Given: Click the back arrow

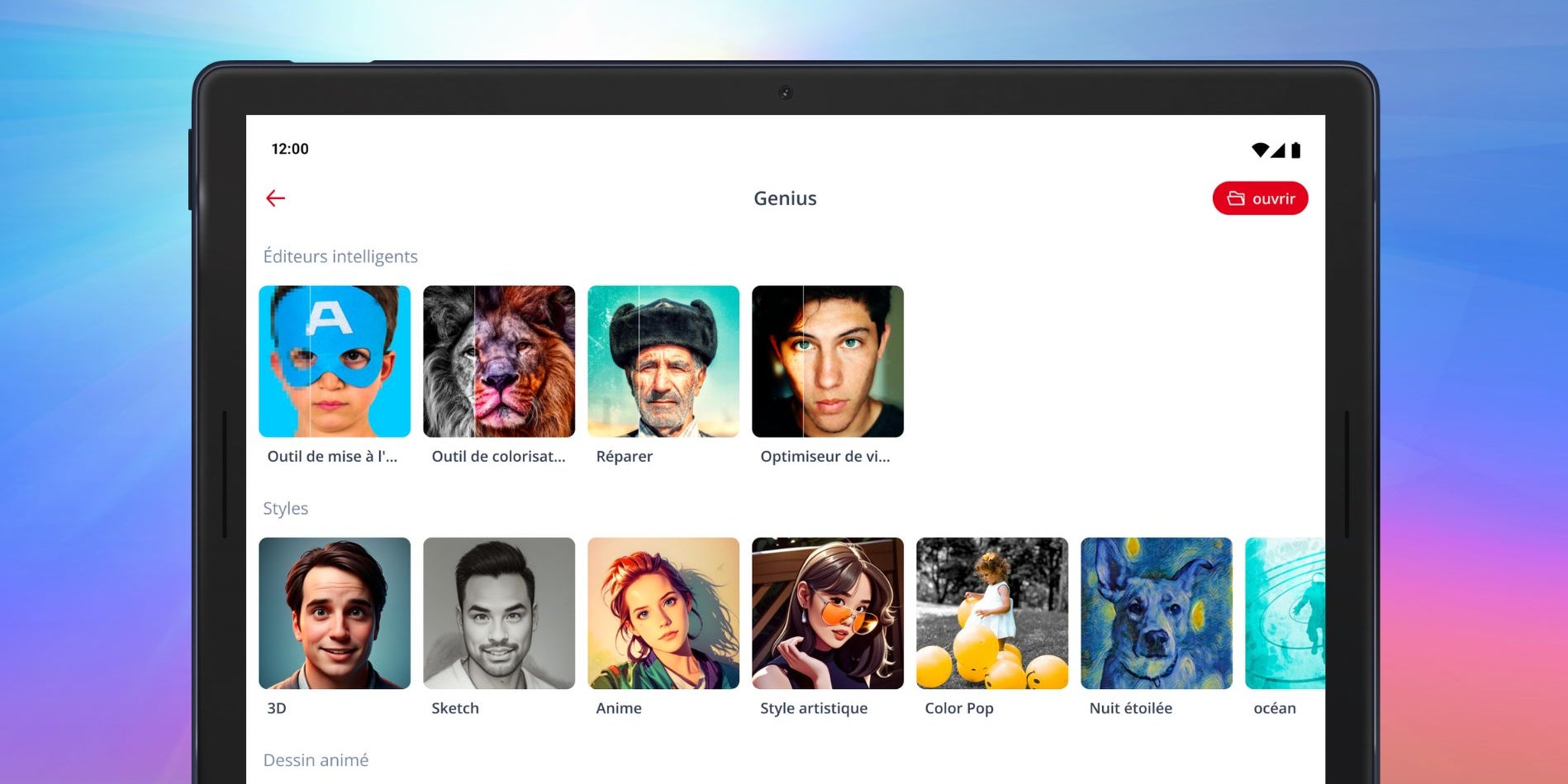Looking at the screenshot, I should point(276,198).
